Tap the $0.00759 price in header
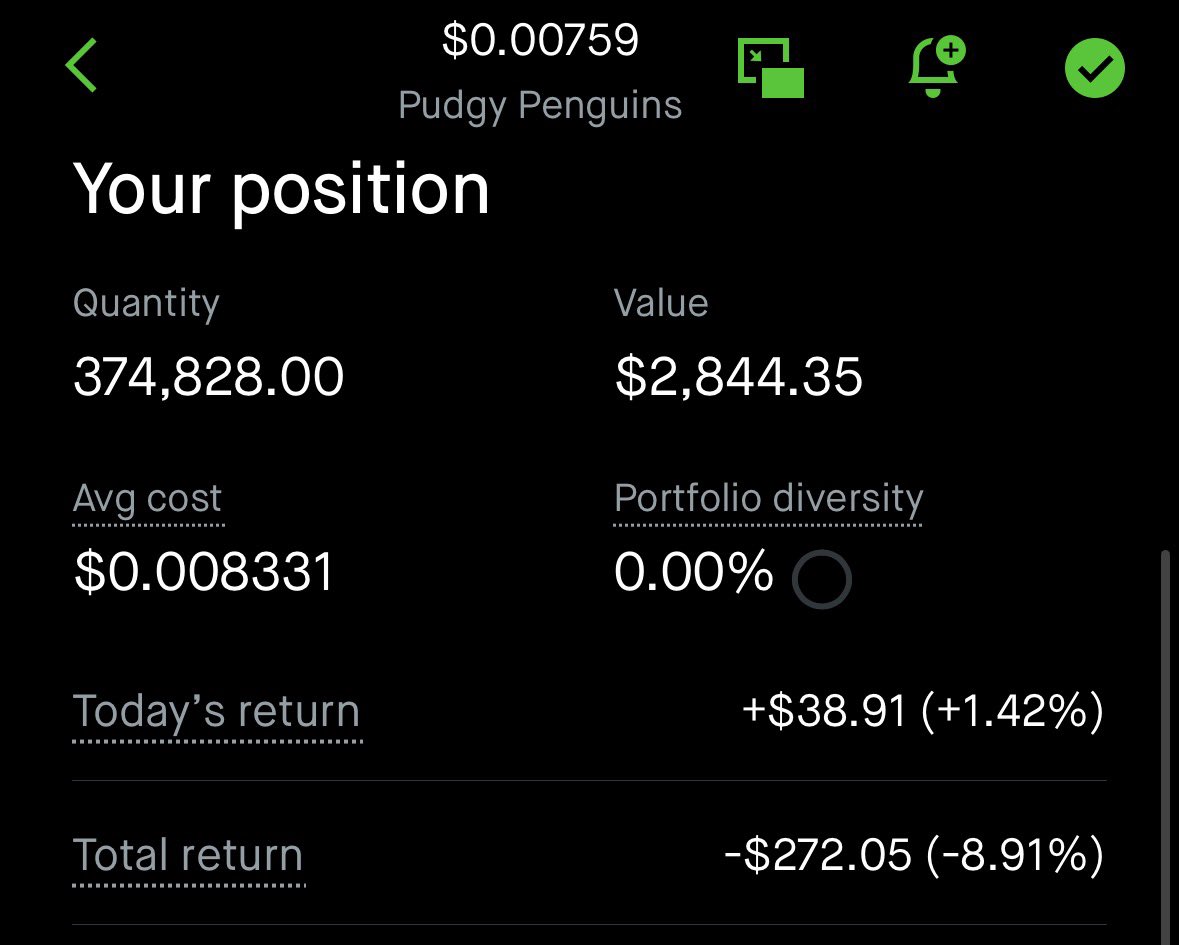The height and width of the screenshot is (945, 1179). 540,40
